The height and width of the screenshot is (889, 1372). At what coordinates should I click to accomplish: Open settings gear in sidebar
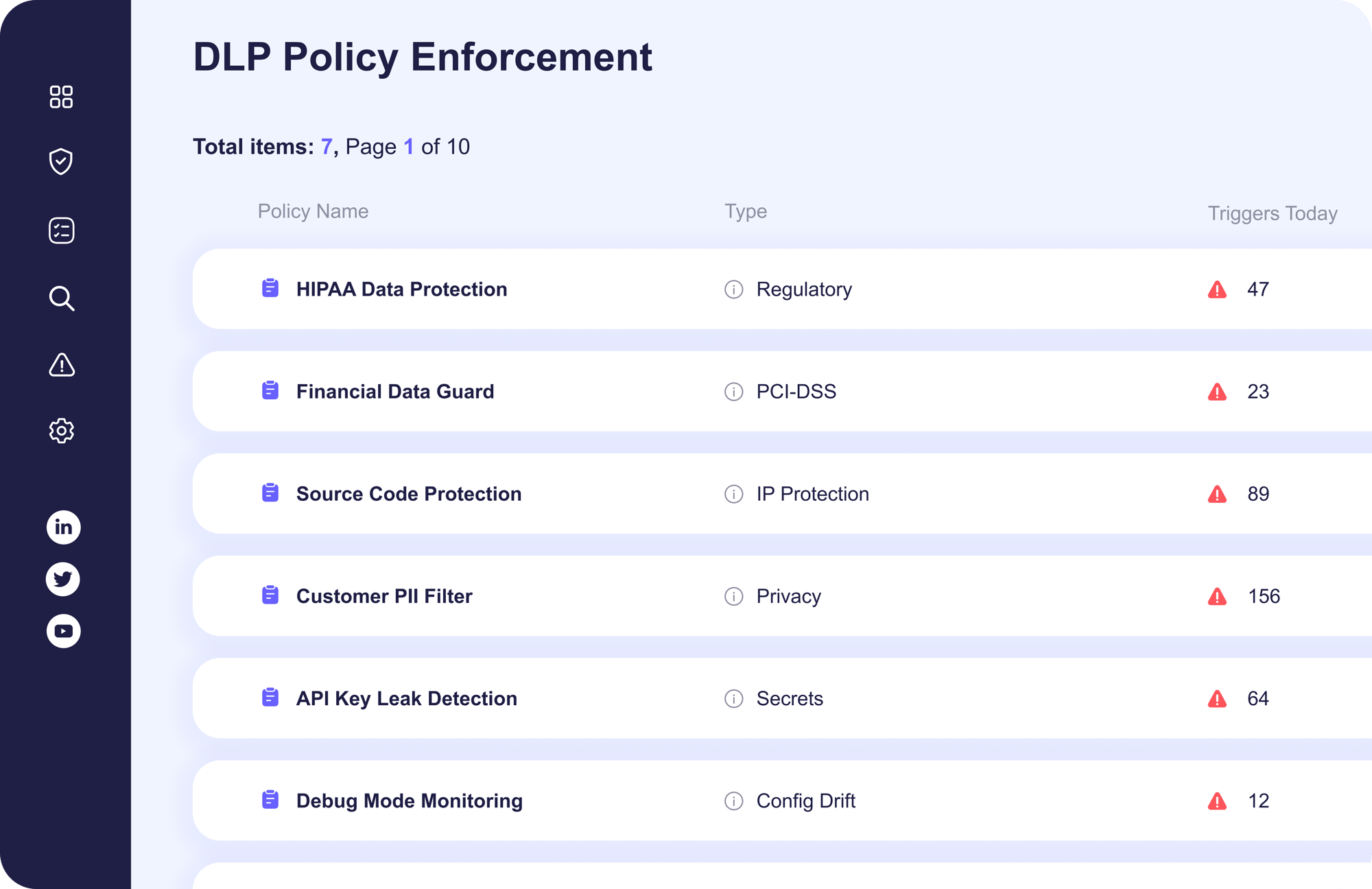61,431
